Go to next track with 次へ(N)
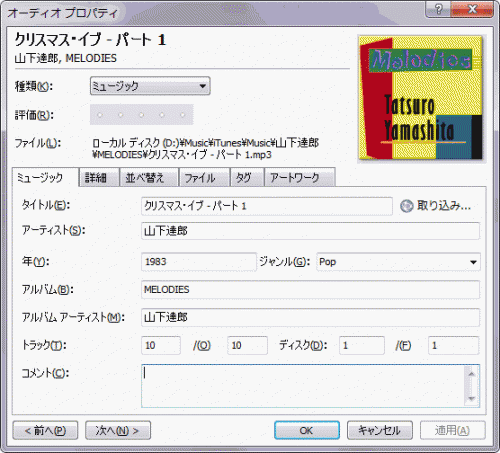500x453 pixels. point(118,430)
